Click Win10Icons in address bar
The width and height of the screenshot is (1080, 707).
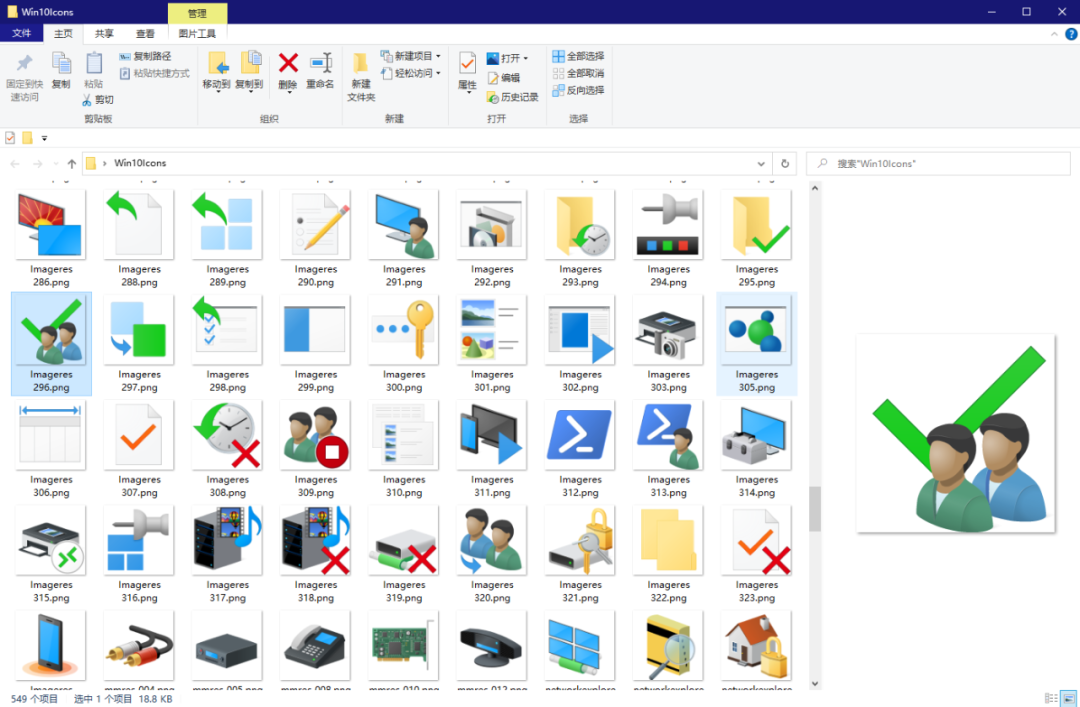coord(140,163)
